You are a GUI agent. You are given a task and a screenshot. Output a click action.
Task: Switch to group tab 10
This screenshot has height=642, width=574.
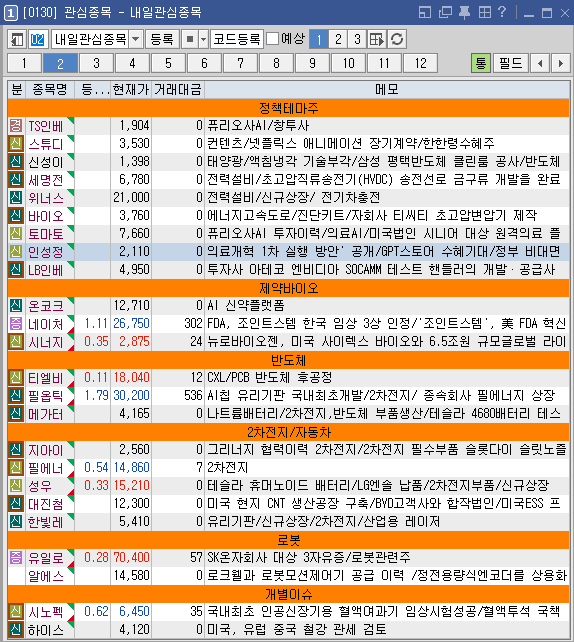[x=349, y=63]
